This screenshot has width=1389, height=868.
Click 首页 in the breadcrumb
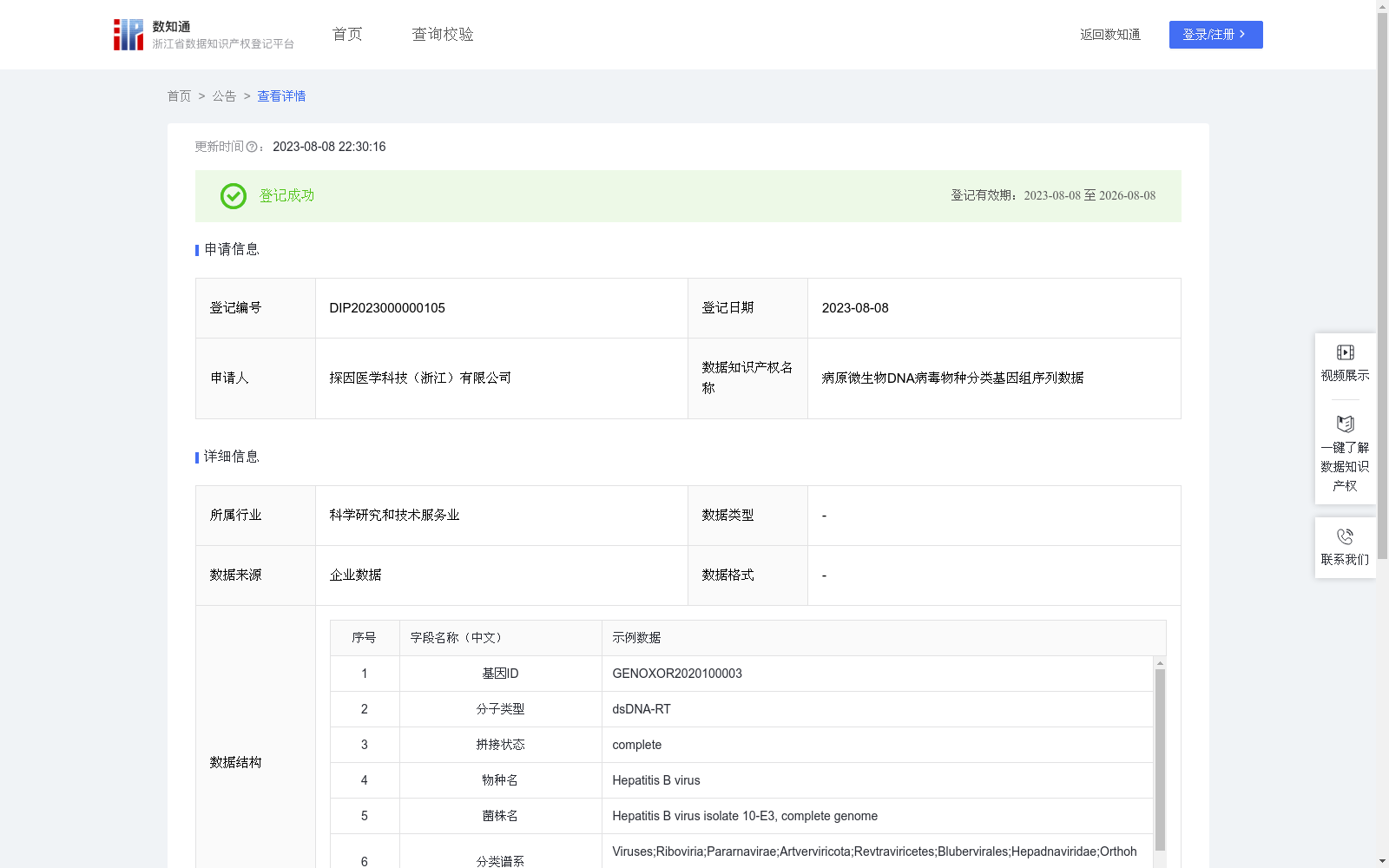[x=179, y=96]
